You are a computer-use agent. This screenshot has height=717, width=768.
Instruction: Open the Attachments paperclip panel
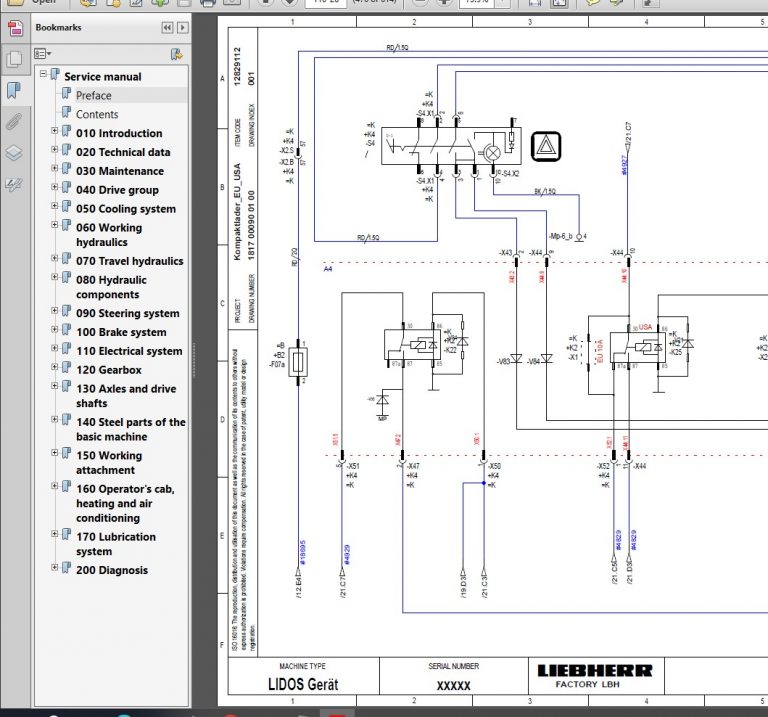pos(13,123)
